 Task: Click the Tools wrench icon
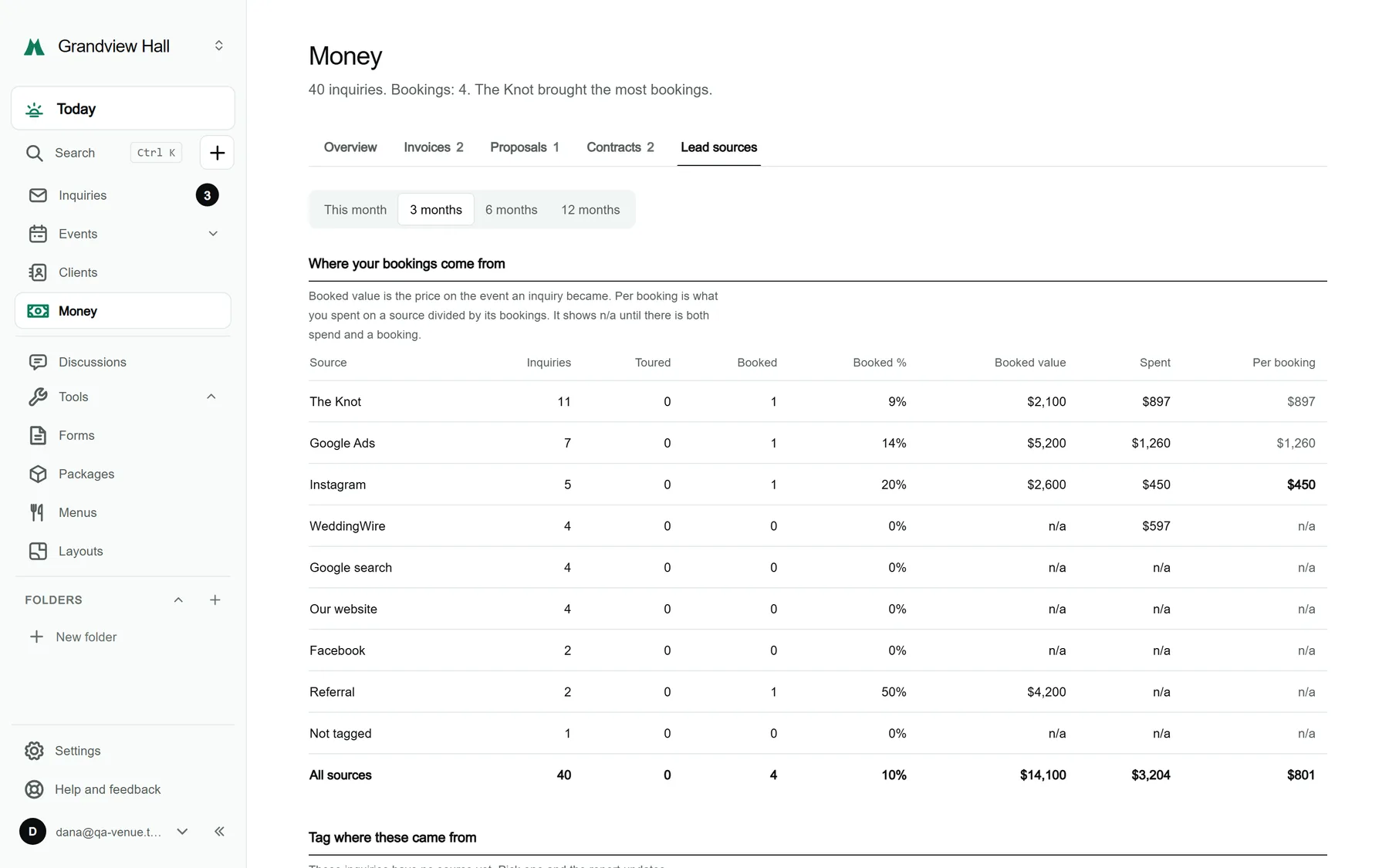38,397
